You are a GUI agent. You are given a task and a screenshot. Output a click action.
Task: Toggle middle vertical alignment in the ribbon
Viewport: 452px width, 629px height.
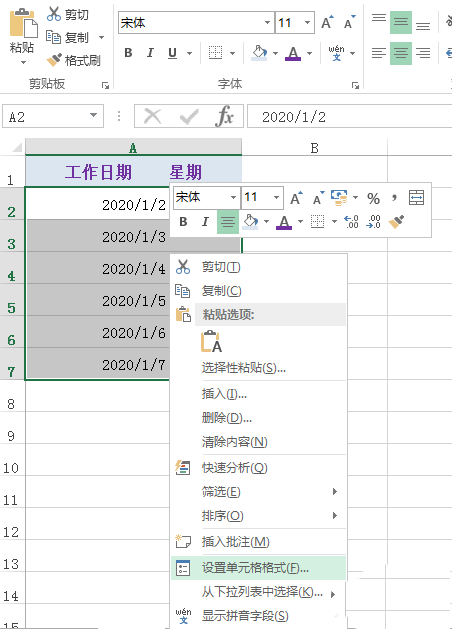[x=401, y=22]
